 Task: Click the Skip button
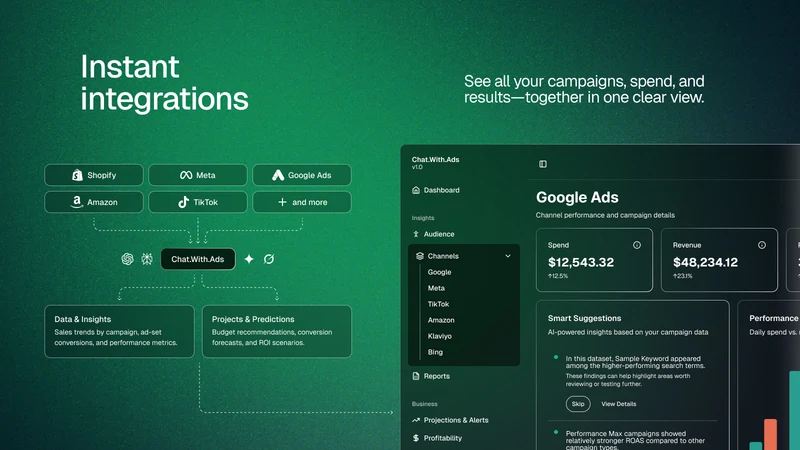578,404
